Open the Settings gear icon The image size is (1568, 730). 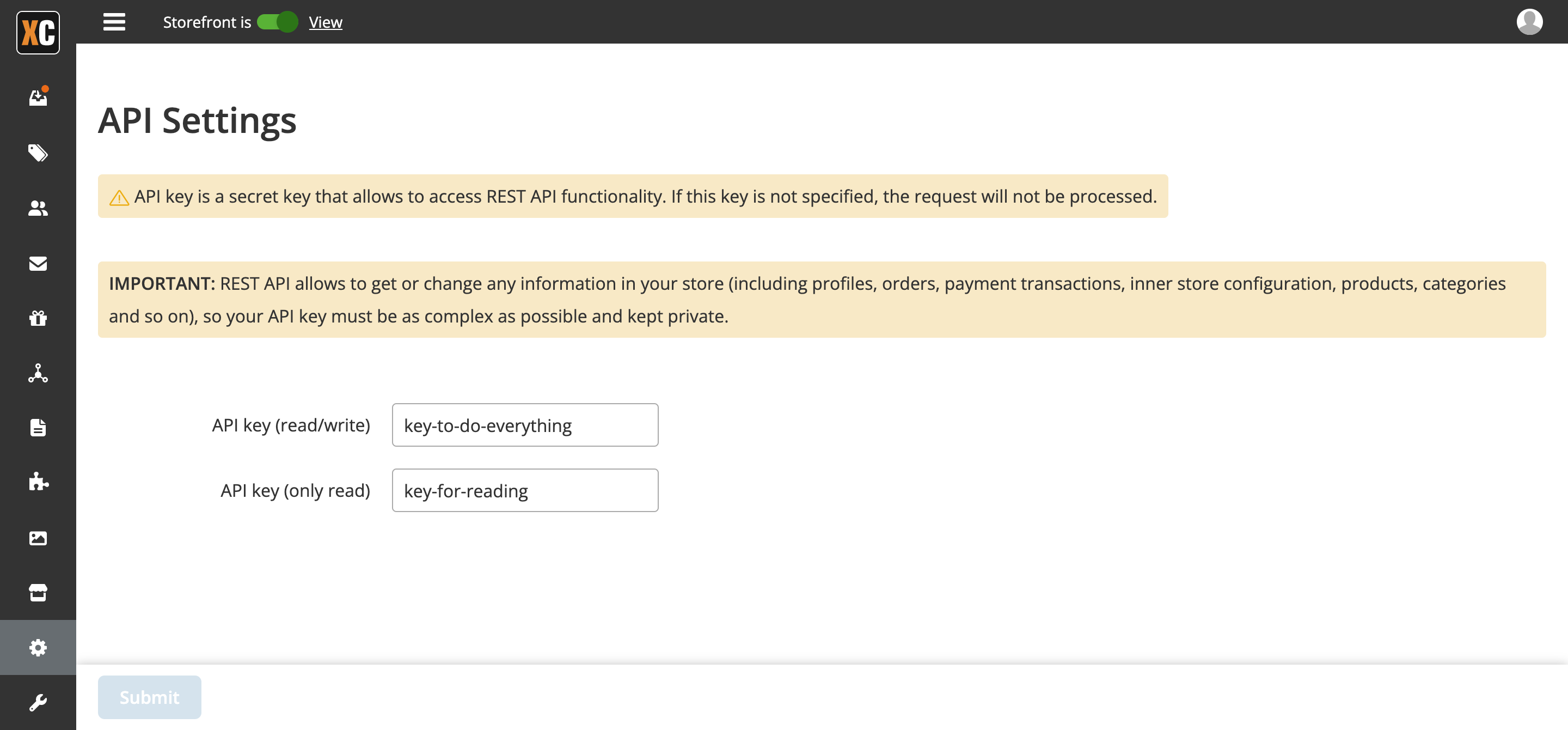point(38,647)
